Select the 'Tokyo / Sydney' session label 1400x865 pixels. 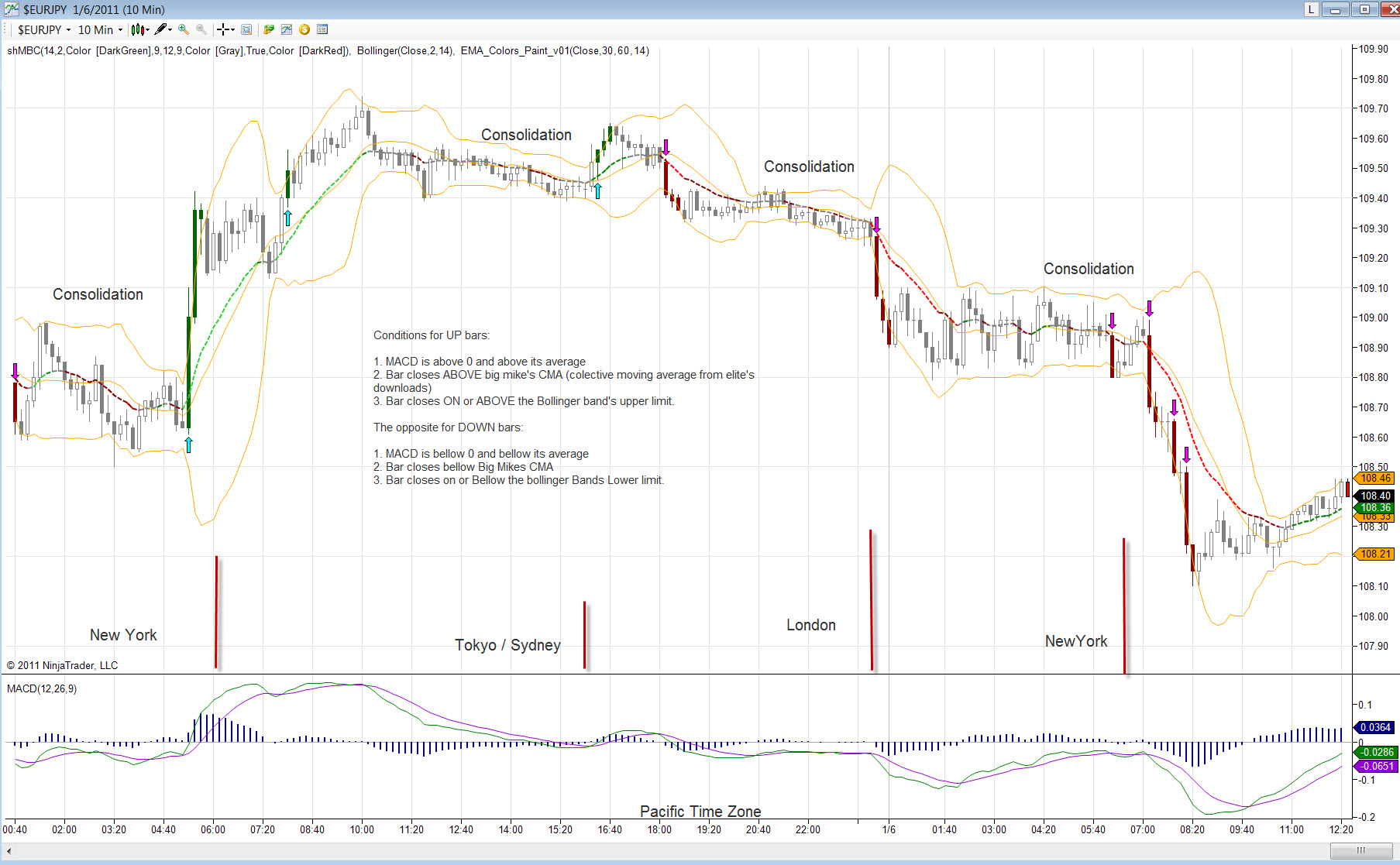pos(507,645)
